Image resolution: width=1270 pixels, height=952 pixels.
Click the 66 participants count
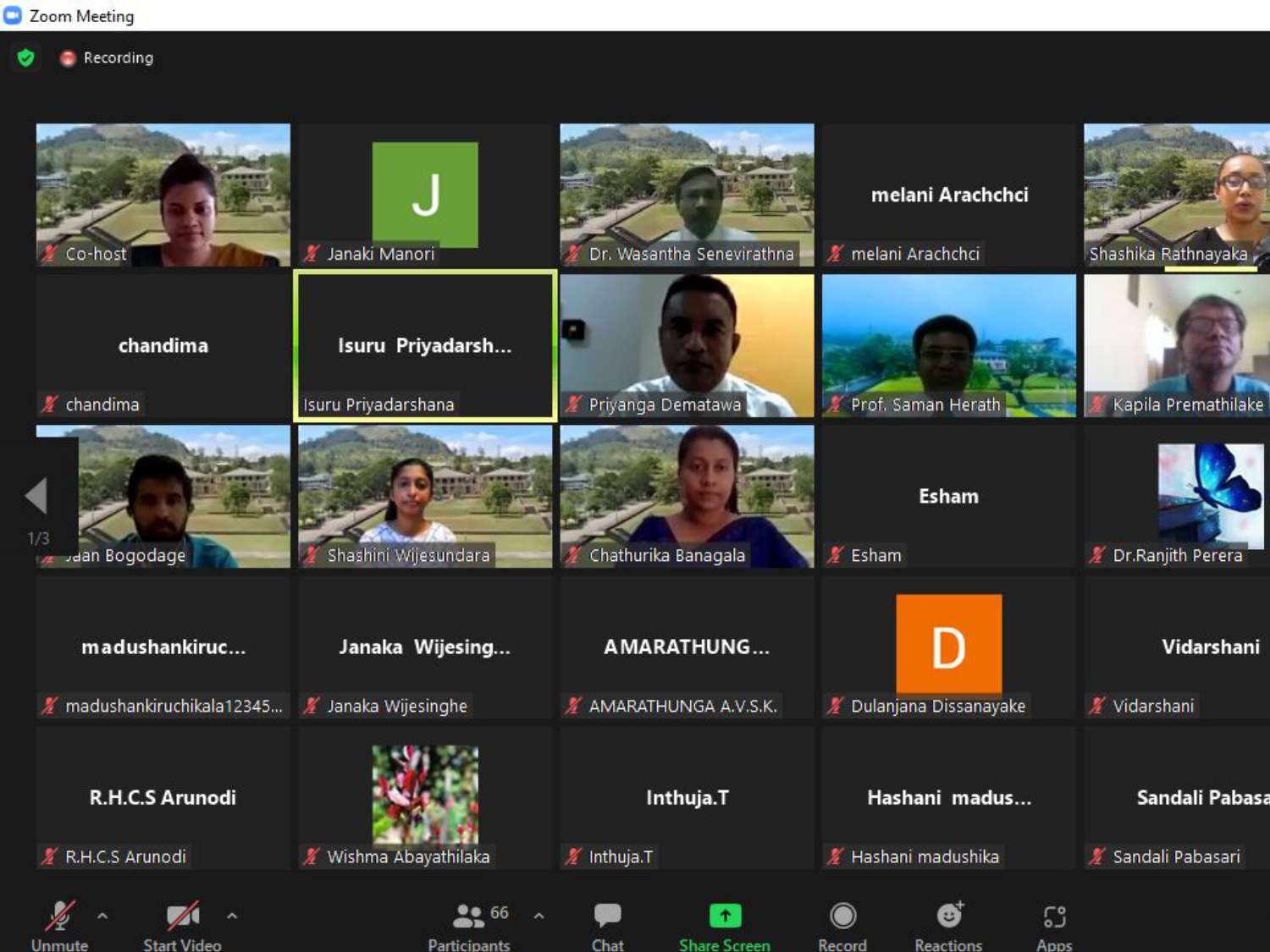coord(500,912)
